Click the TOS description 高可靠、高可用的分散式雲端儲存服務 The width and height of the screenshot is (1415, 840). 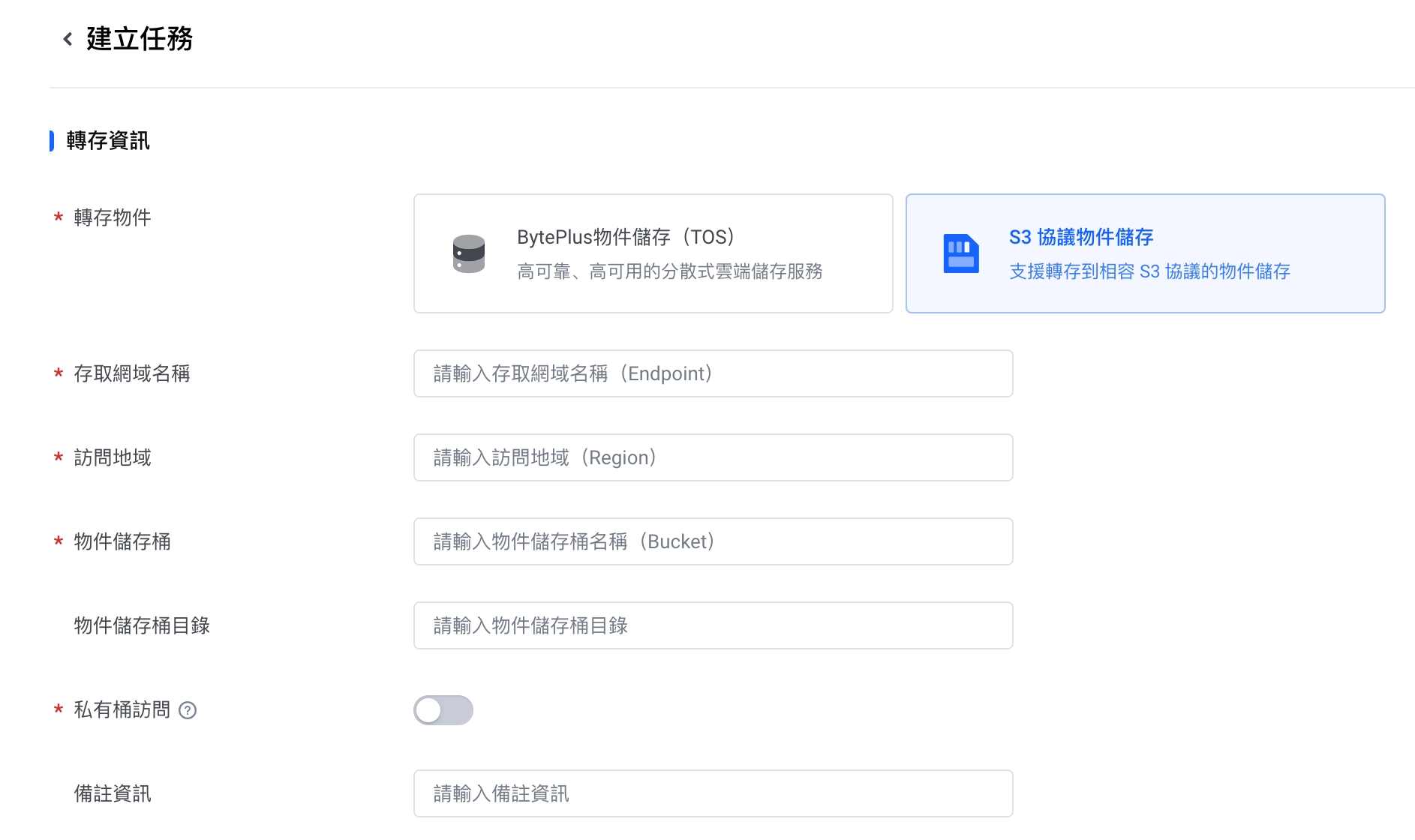click(x=669, y=271)
